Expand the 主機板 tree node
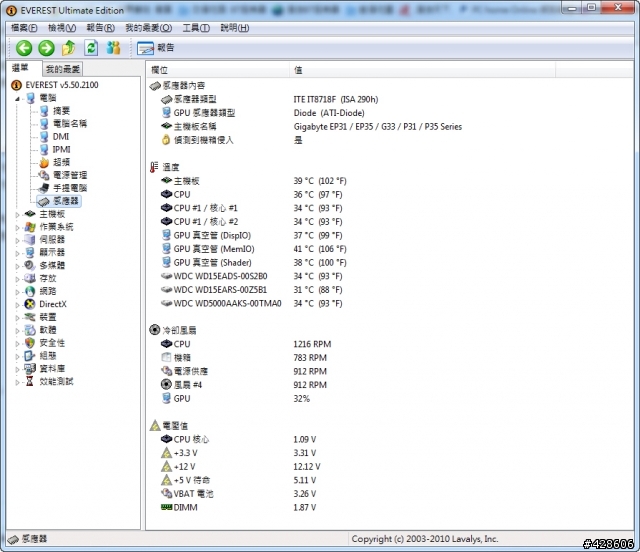Screen dimensions: 640x552 point(17,215)
